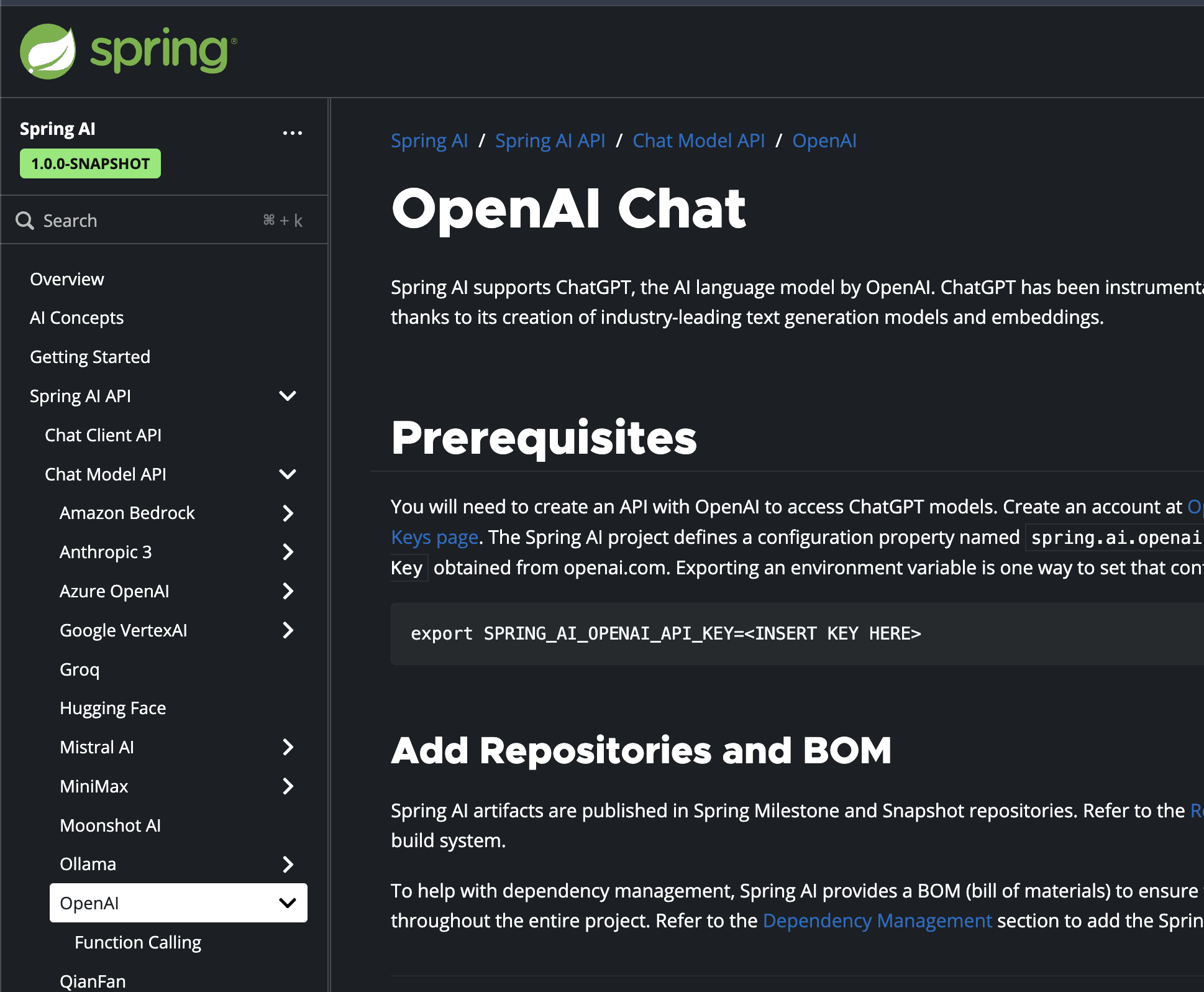Image resolution: width=1204 pixels, height=992 pixels.
Task: Expand the Ollama submenu arrow
Action: (x=288, y=864)
